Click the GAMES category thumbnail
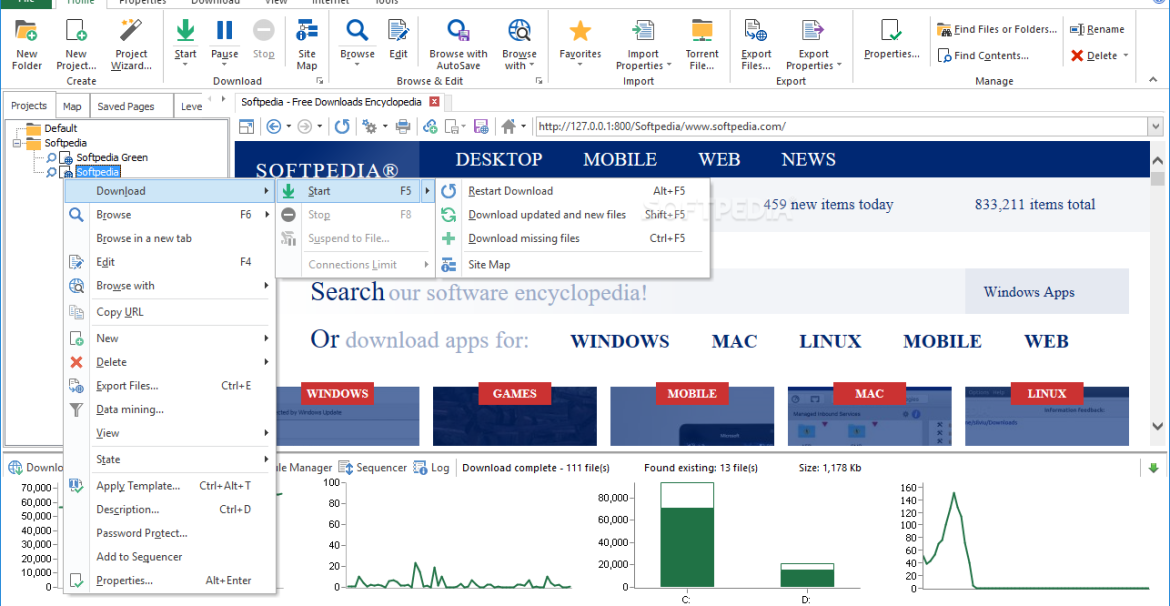 tap(515, 415)
